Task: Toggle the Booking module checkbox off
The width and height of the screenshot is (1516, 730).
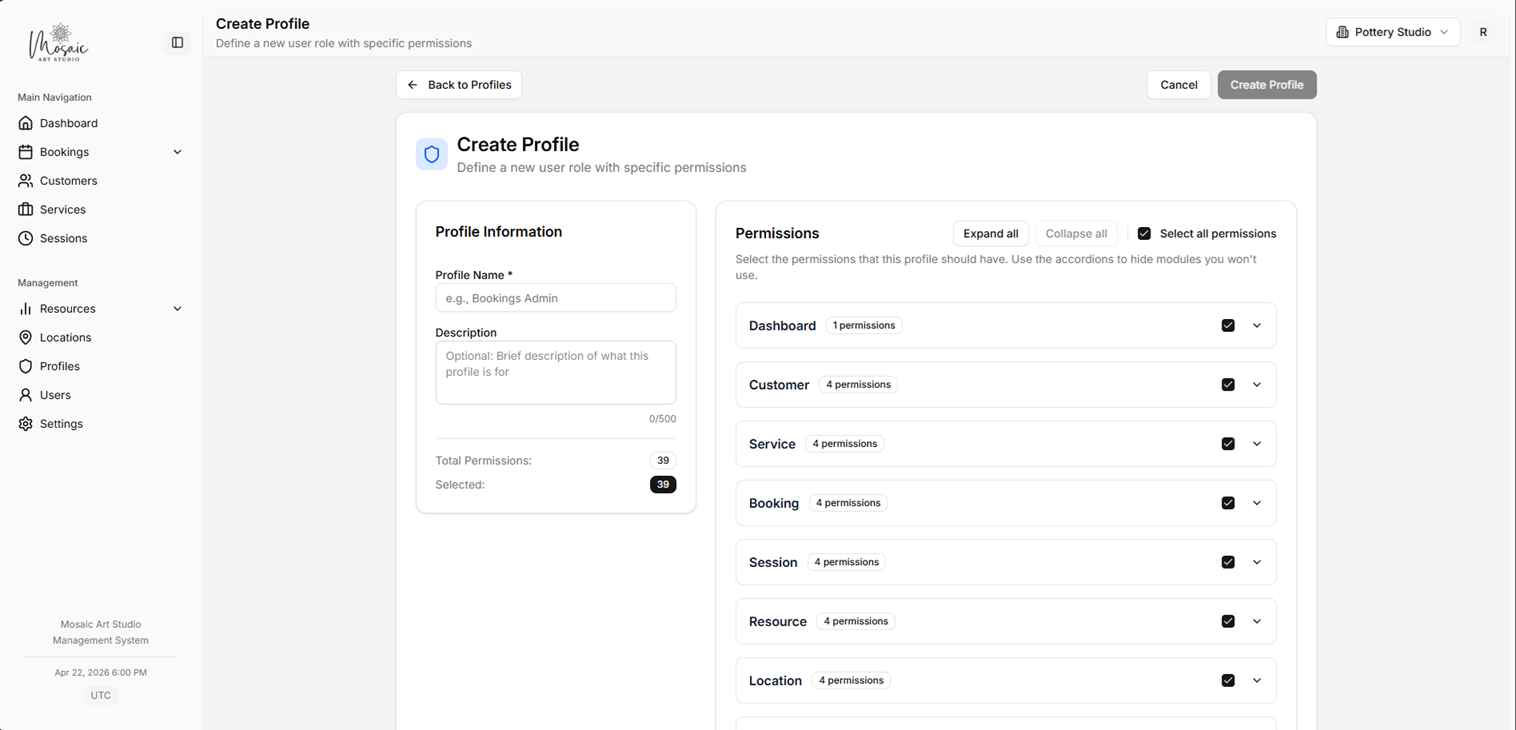Action: 1228,502
